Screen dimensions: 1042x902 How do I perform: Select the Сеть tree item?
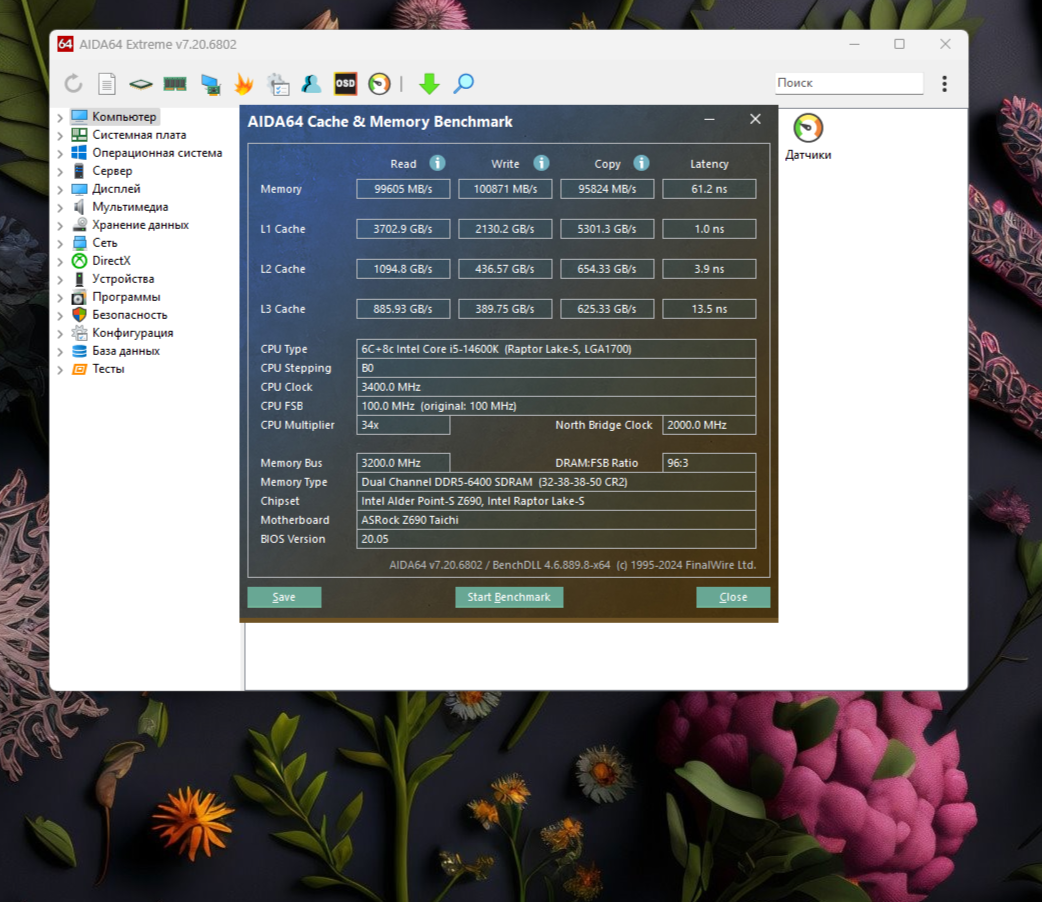click(x=105, y=243)
